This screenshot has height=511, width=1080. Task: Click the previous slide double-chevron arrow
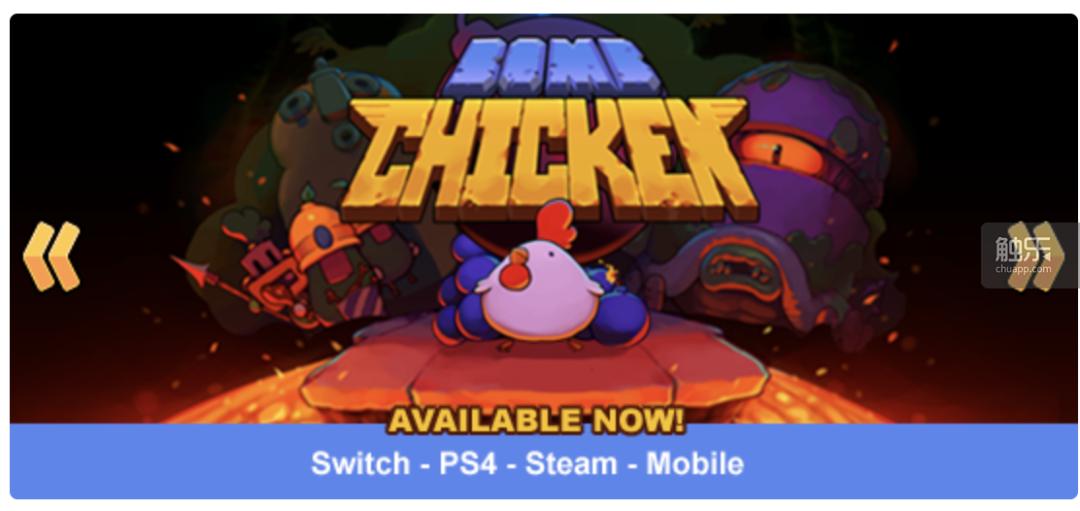pyautogui.click(x=52, y=256)
